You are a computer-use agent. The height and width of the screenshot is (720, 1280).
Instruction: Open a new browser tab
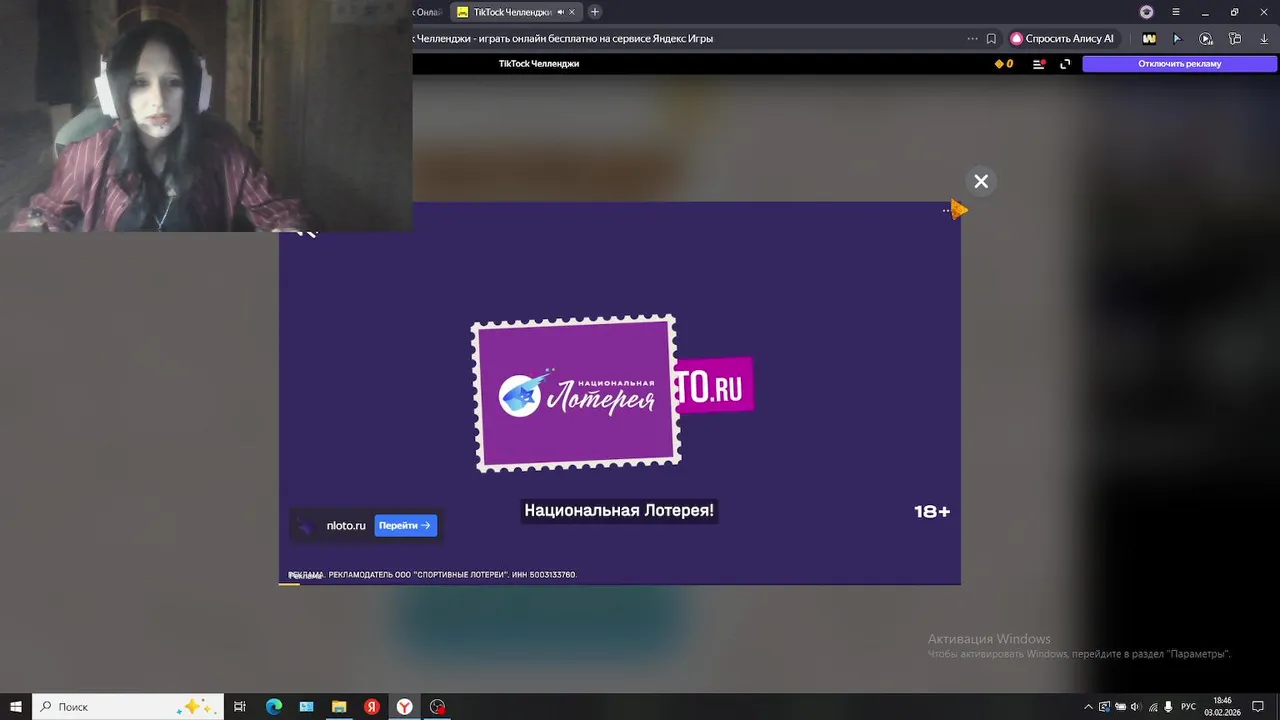pos(595,12)
